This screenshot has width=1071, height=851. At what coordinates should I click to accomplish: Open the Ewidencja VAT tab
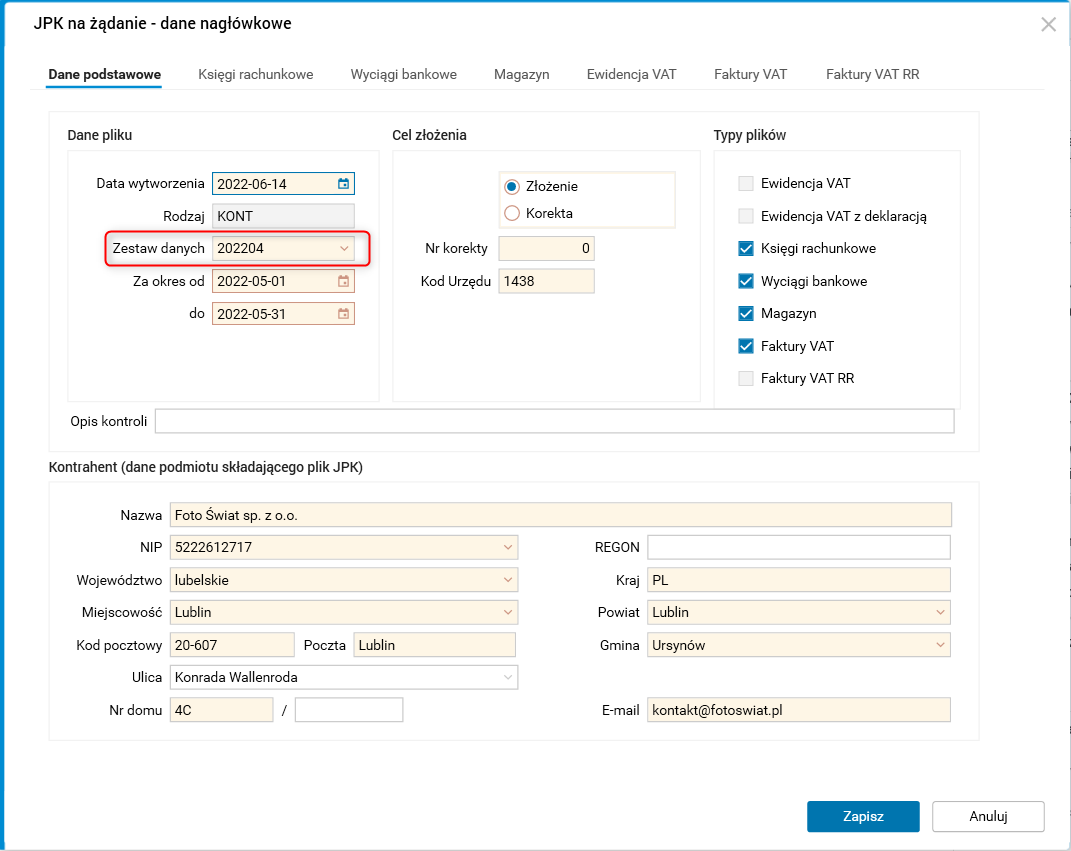coord(631,74)
